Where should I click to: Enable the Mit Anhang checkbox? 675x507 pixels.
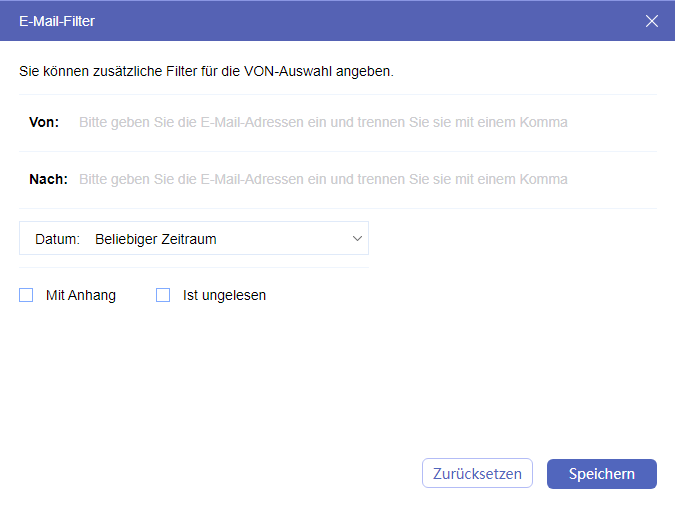[x=26, y=295]
